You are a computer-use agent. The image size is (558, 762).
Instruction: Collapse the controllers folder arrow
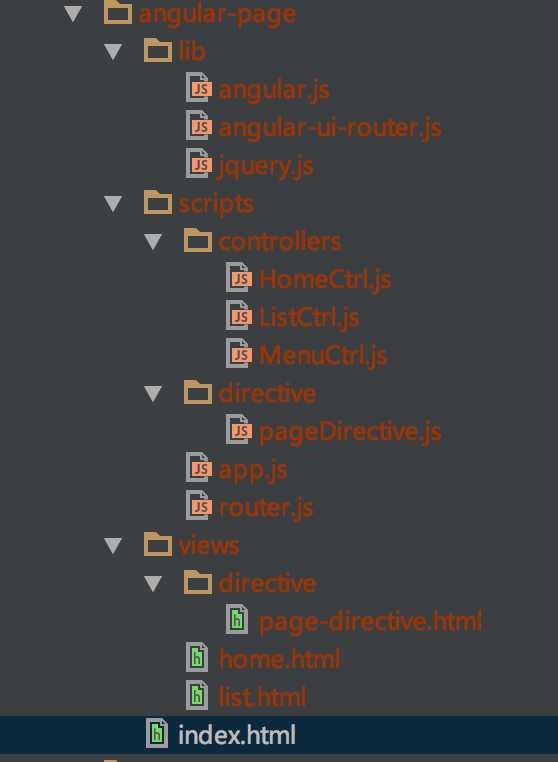(153, 242)
